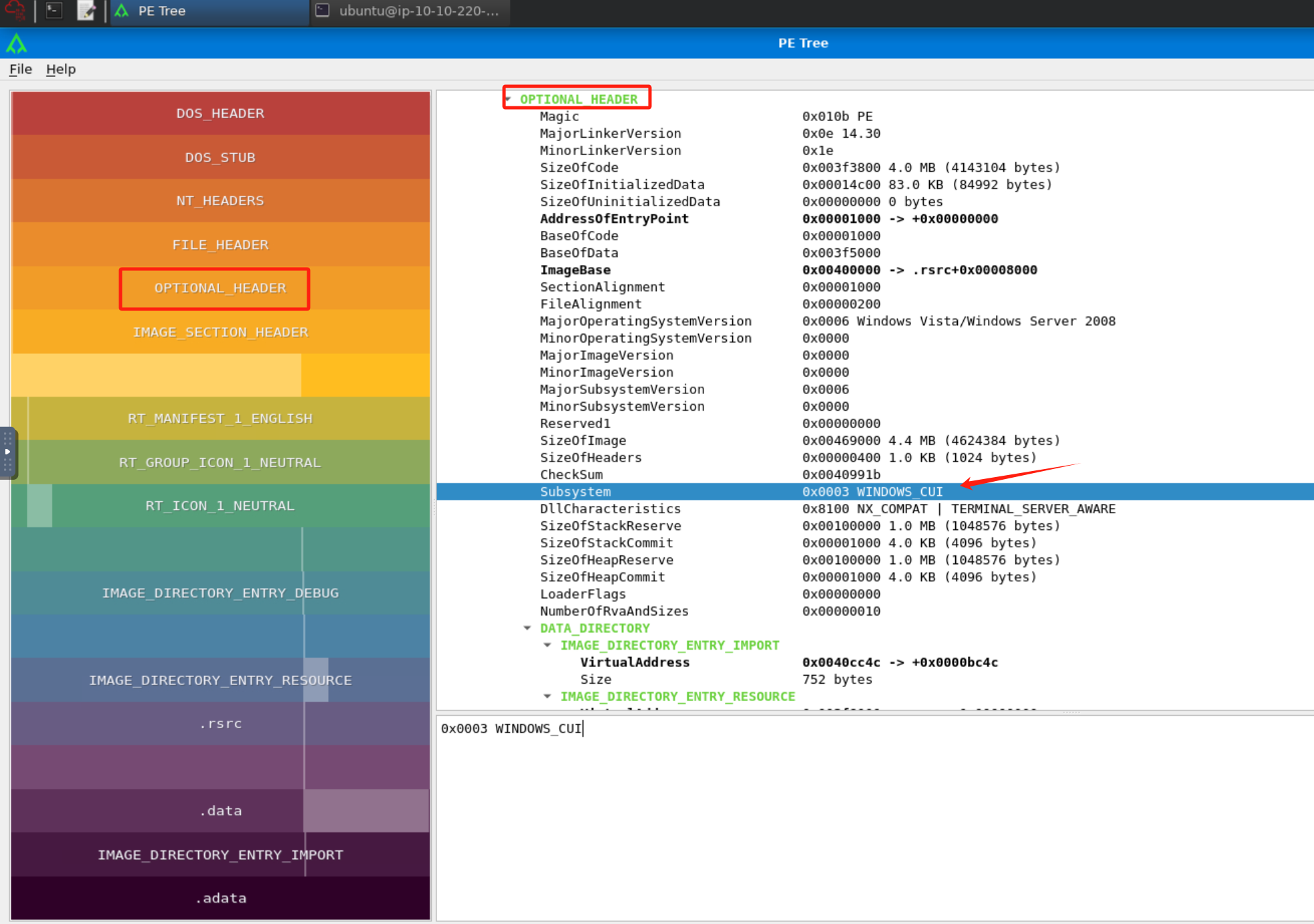The width and height of the screenshot is (1314, 924).
Task: Switch to PE Tree taskbar window
Action: 210,11
